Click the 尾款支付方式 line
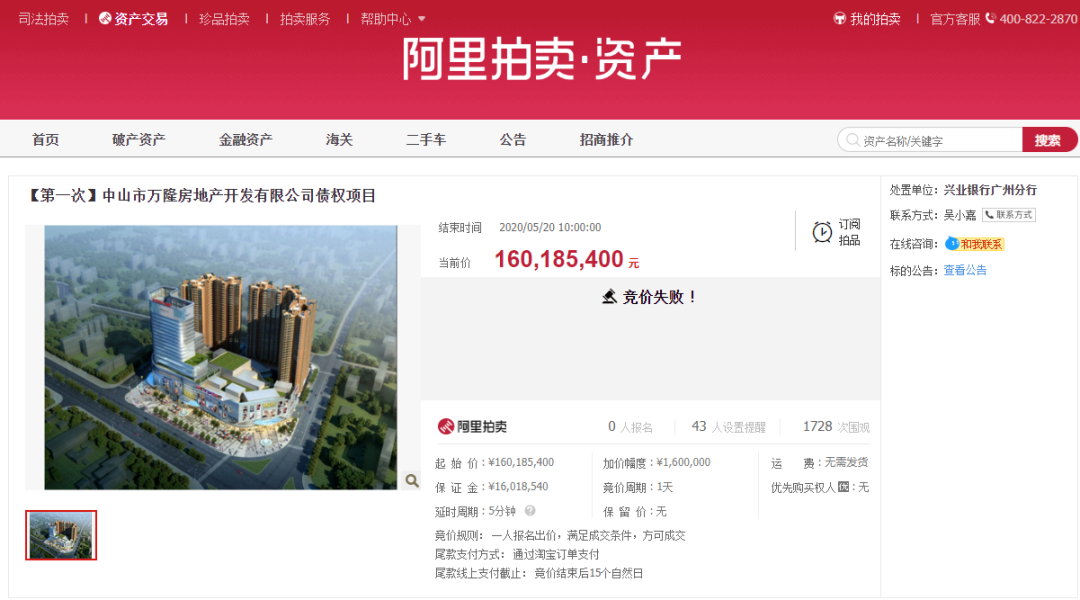Screen dimensions: 1080x600 point(517,554)
